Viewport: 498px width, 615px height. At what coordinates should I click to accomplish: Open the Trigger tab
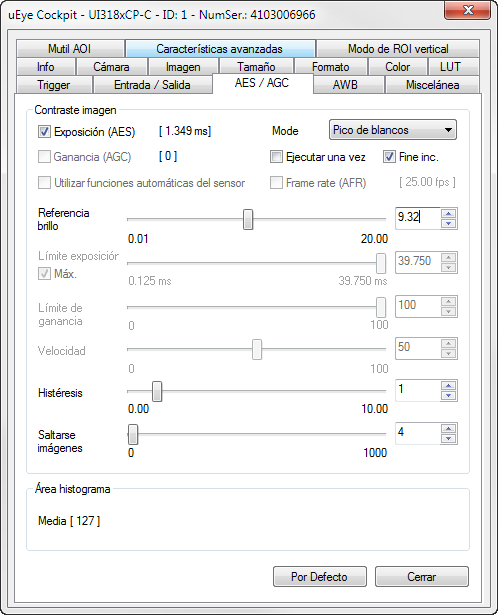[x=54, y=85]
